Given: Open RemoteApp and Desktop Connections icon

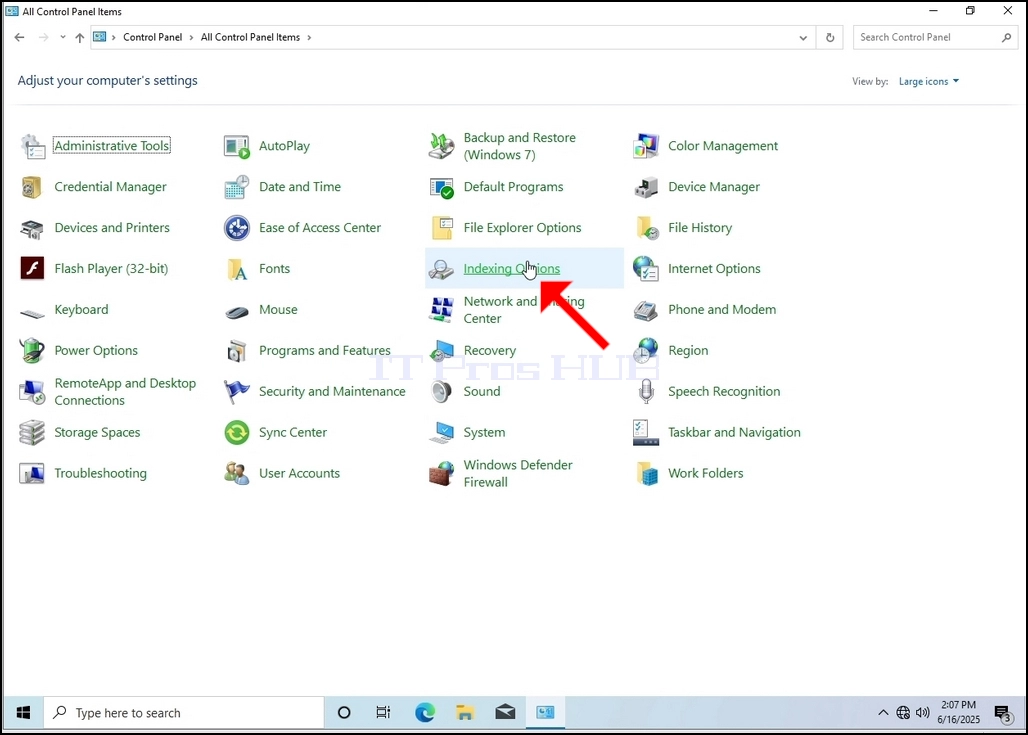Looking at the screenshot, I should tap(32, 392).
